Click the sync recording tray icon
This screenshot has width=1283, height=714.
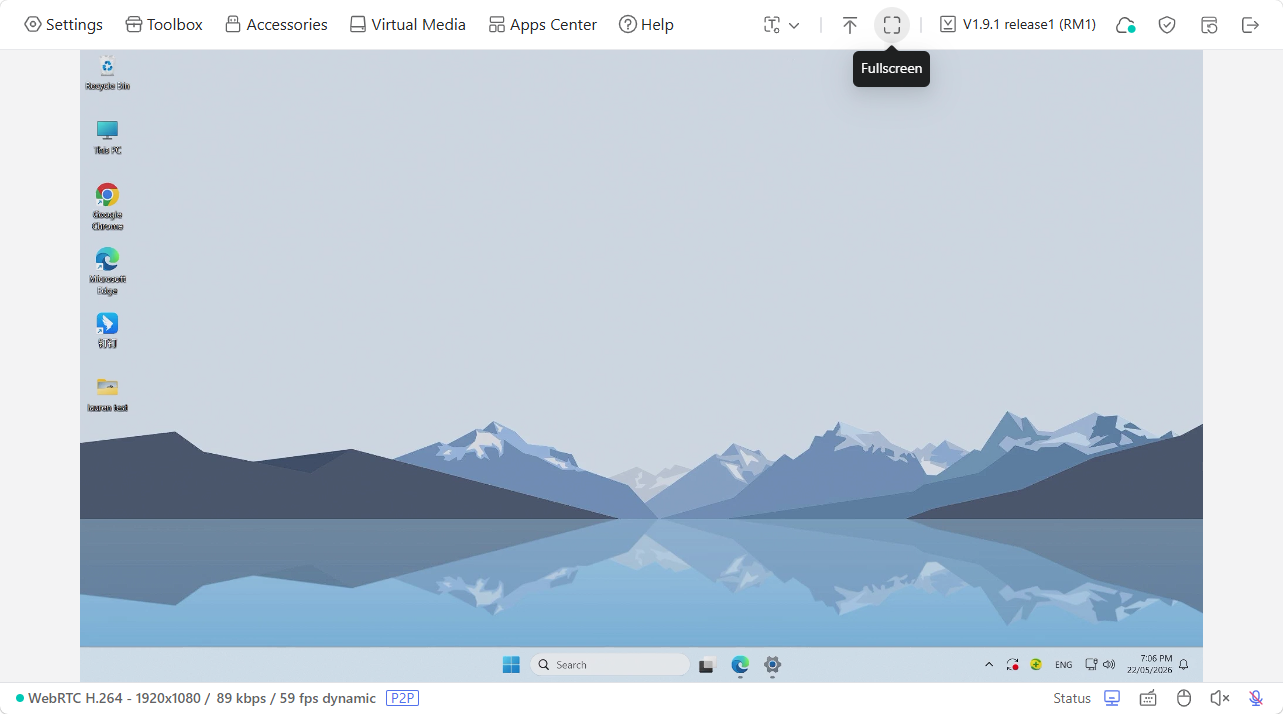click(x=1012, y=664)
